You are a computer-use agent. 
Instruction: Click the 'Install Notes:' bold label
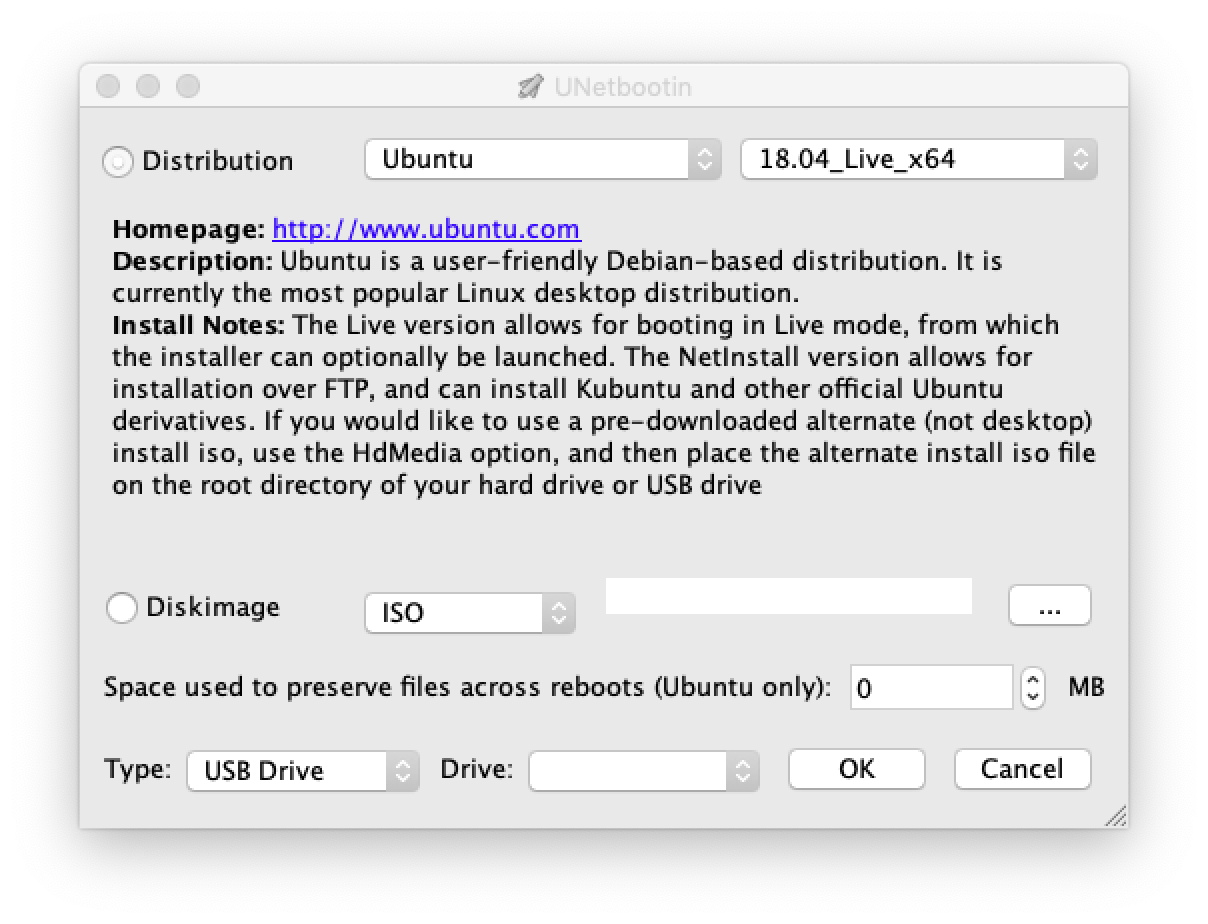(199, 325)
